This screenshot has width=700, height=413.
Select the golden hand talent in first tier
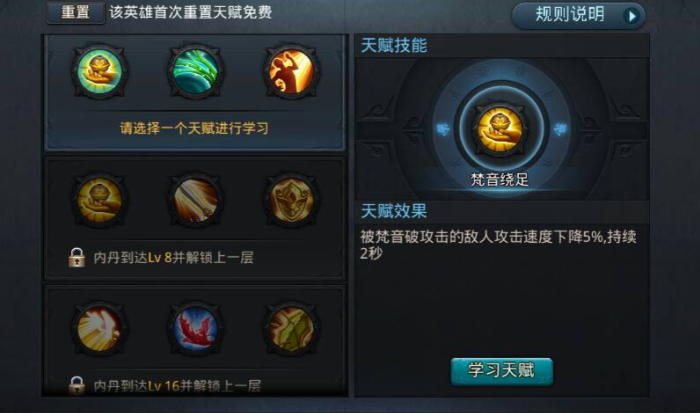click(100, 71)
